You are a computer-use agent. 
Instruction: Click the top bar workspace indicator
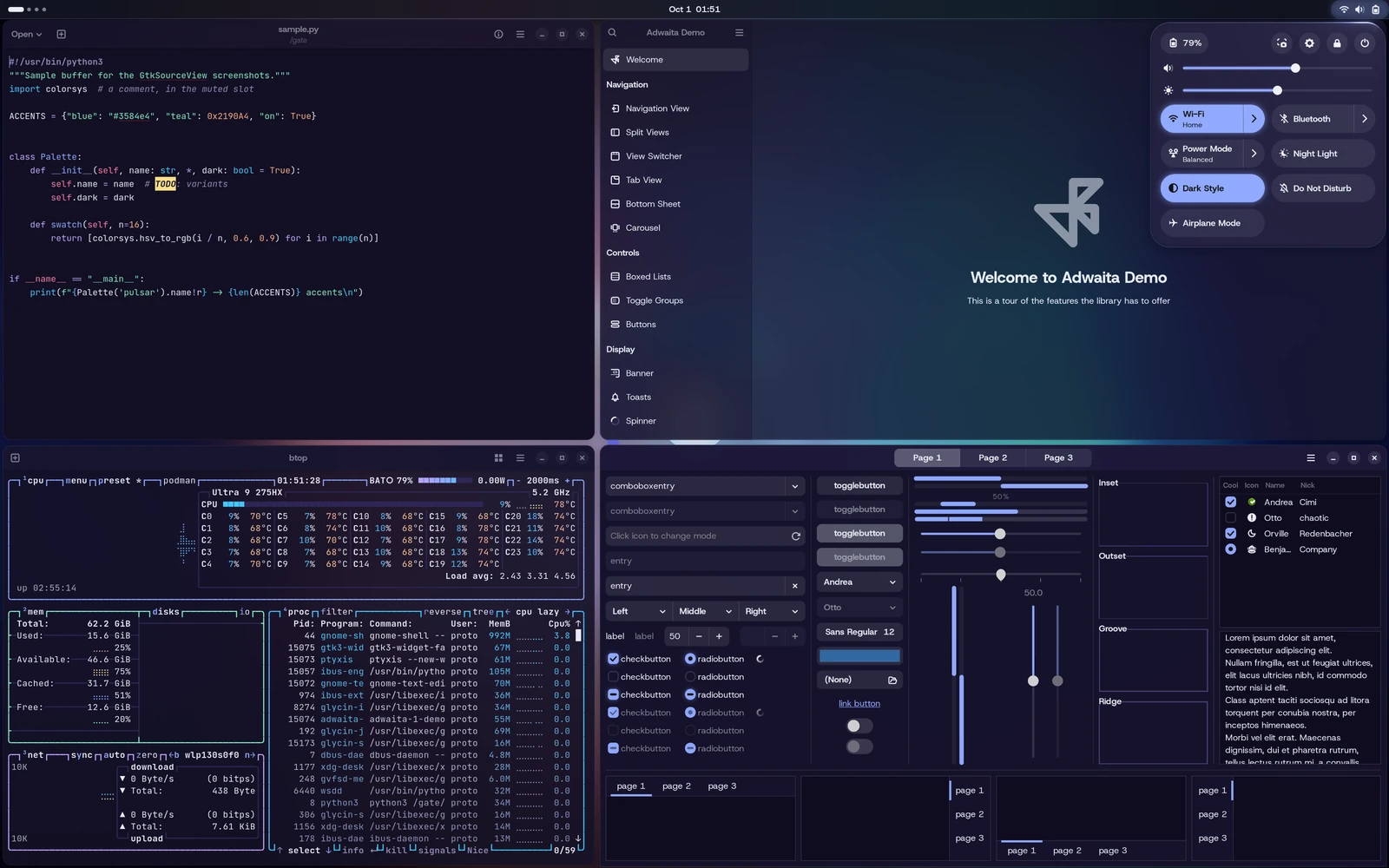coord(27,10)
